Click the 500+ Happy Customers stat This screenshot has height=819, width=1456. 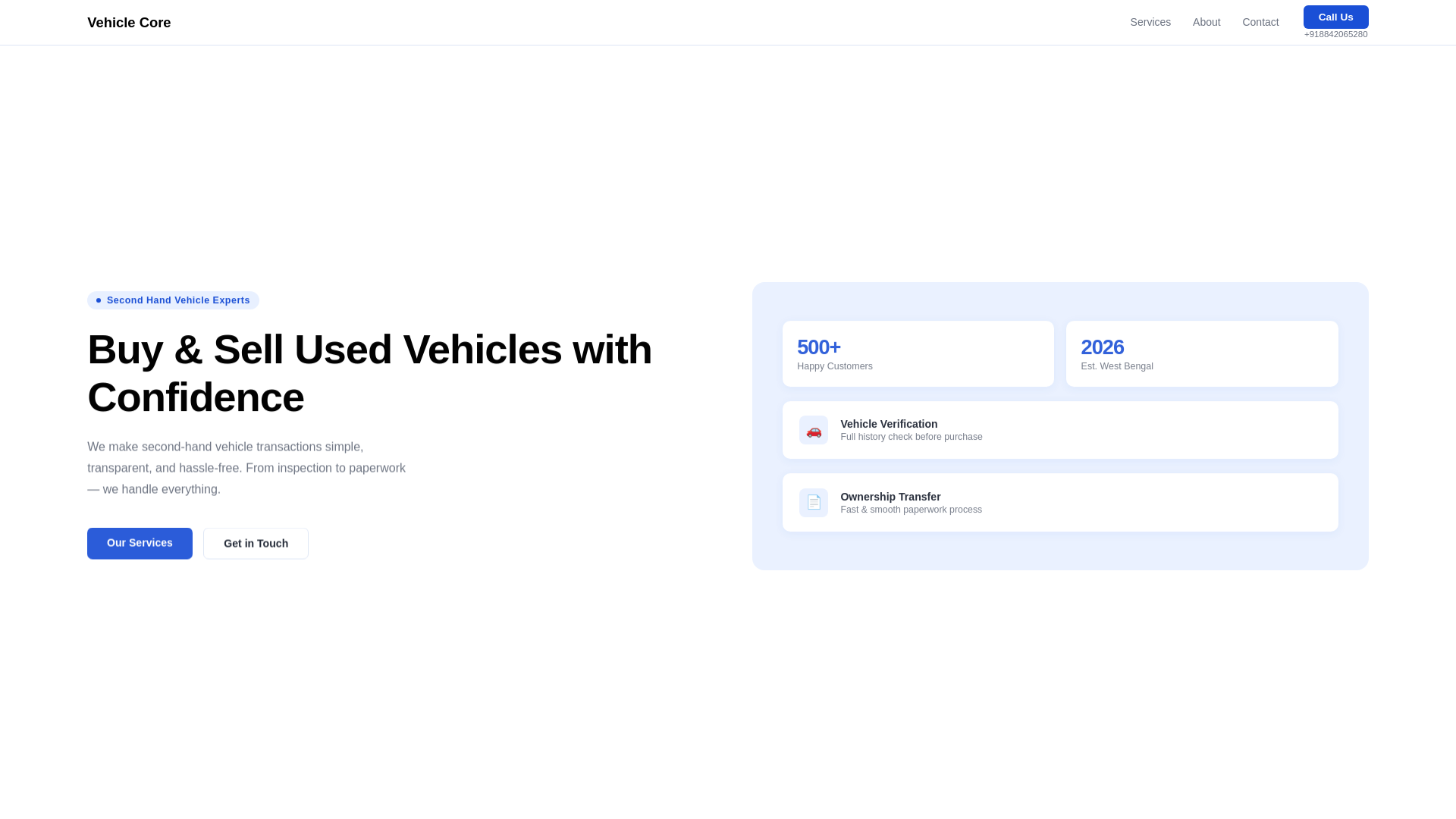tap(918, 353)
